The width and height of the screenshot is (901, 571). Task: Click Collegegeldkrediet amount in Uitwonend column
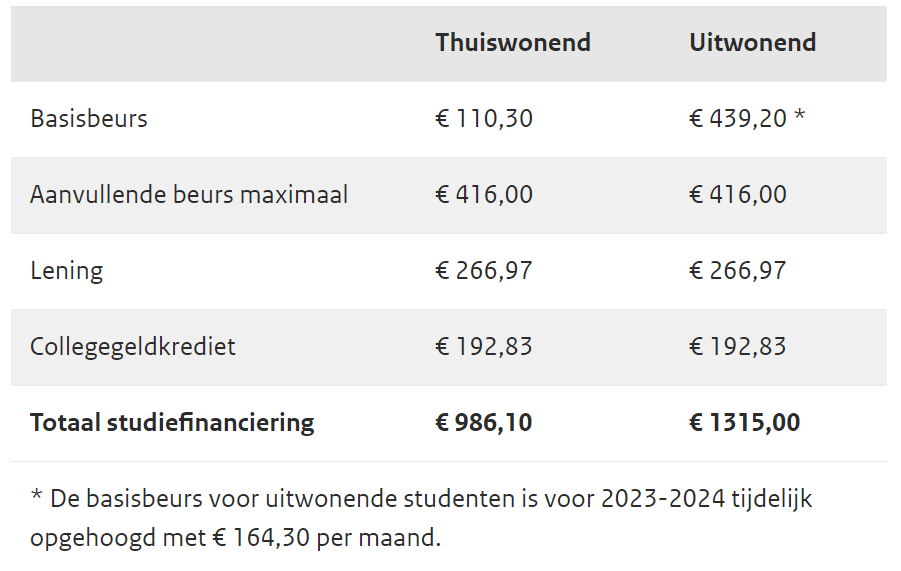(x=737, y=347)
